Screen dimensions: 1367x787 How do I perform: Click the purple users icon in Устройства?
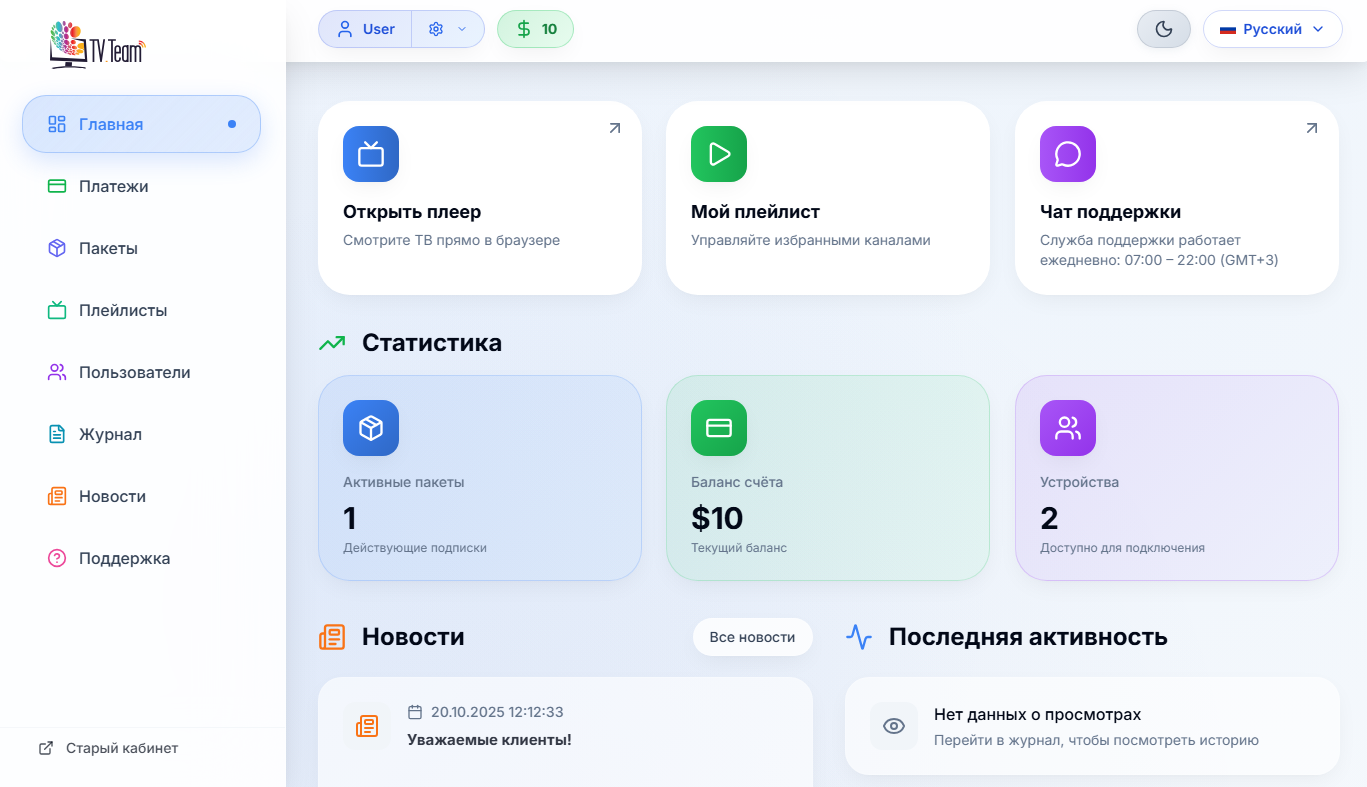pos(1068,428)
